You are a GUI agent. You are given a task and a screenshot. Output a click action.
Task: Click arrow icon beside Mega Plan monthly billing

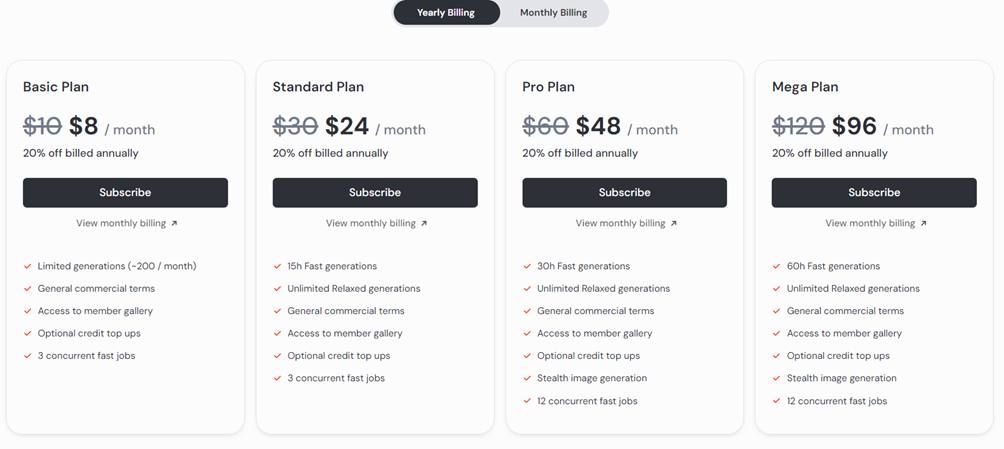click(x=923, y=223)
